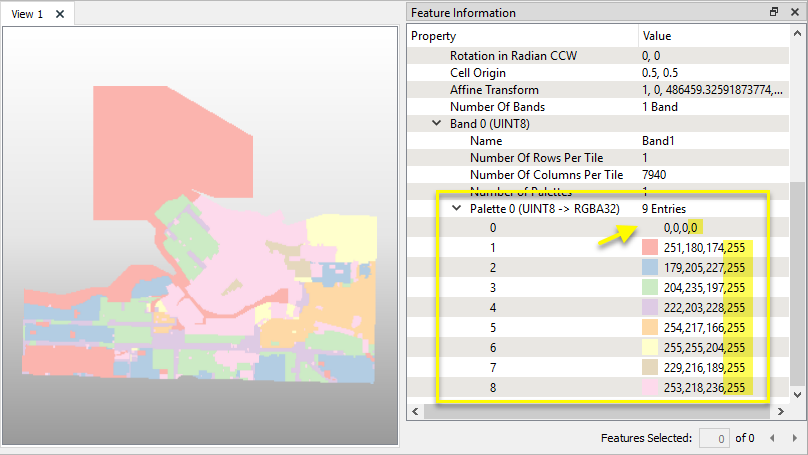
Task: Click the down arrow of vertical scrollbar
Action: [797, 395]
